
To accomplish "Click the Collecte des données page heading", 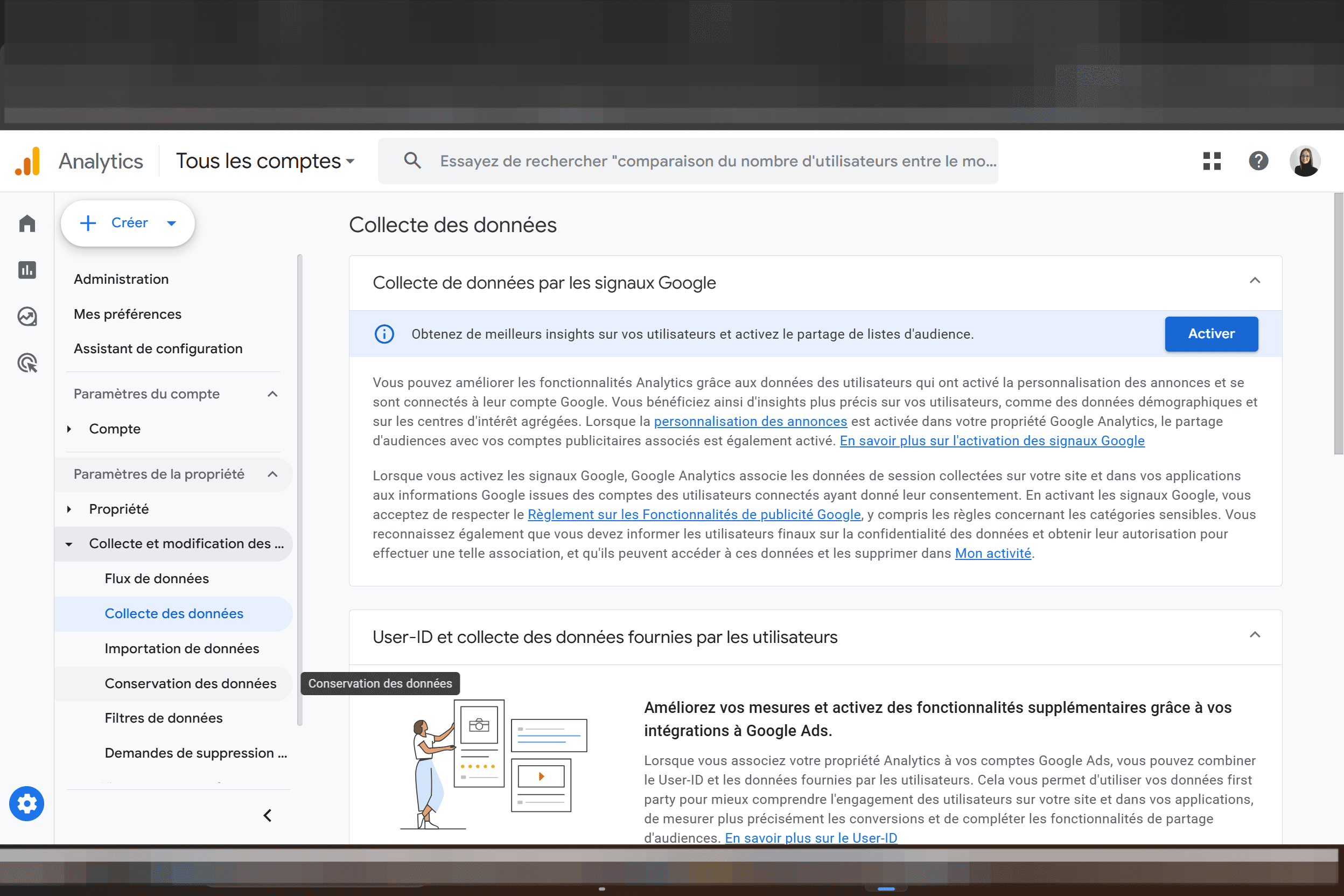I will 452,225.
